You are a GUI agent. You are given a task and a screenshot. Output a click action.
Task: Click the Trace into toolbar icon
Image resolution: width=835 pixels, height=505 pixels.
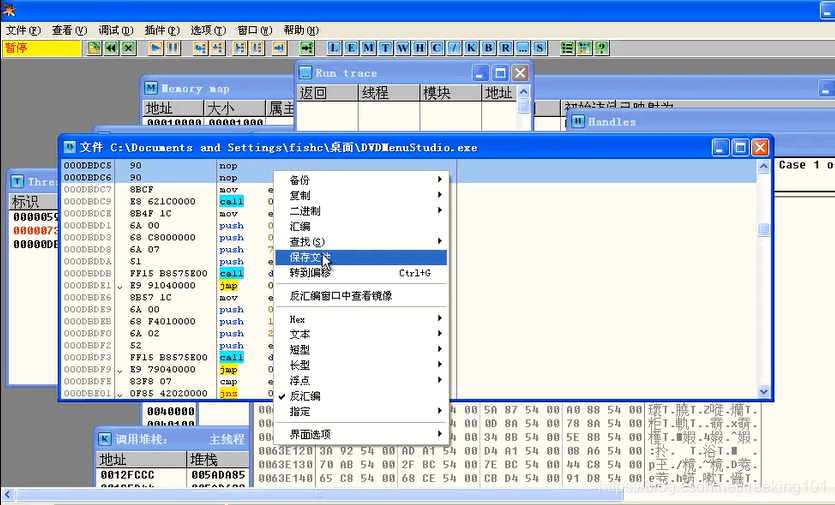240,48
